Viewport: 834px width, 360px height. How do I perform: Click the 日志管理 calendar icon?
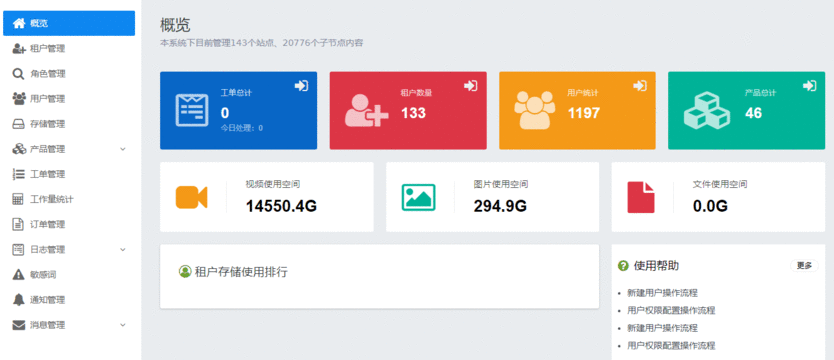(x=19, y=249)
